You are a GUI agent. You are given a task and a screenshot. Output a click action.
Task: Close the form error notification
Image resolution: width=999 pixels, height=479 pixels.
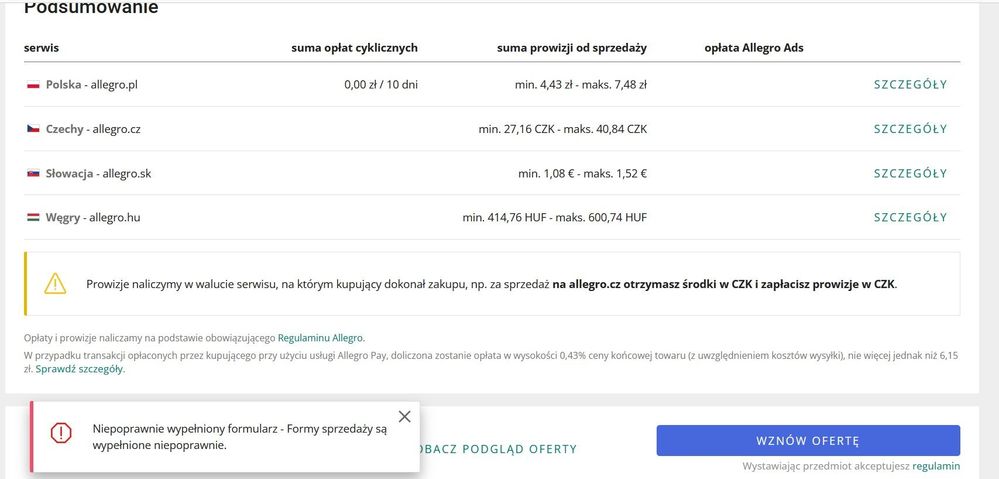[x=405, y=417]
